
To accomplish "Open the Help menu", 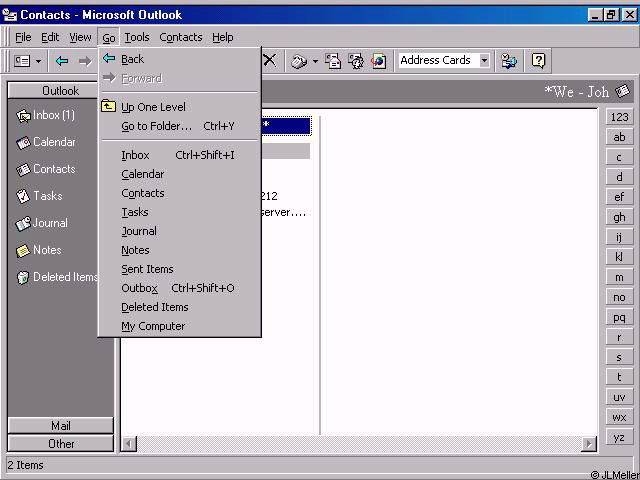I will pyautogui.click(x=222, y=38).
